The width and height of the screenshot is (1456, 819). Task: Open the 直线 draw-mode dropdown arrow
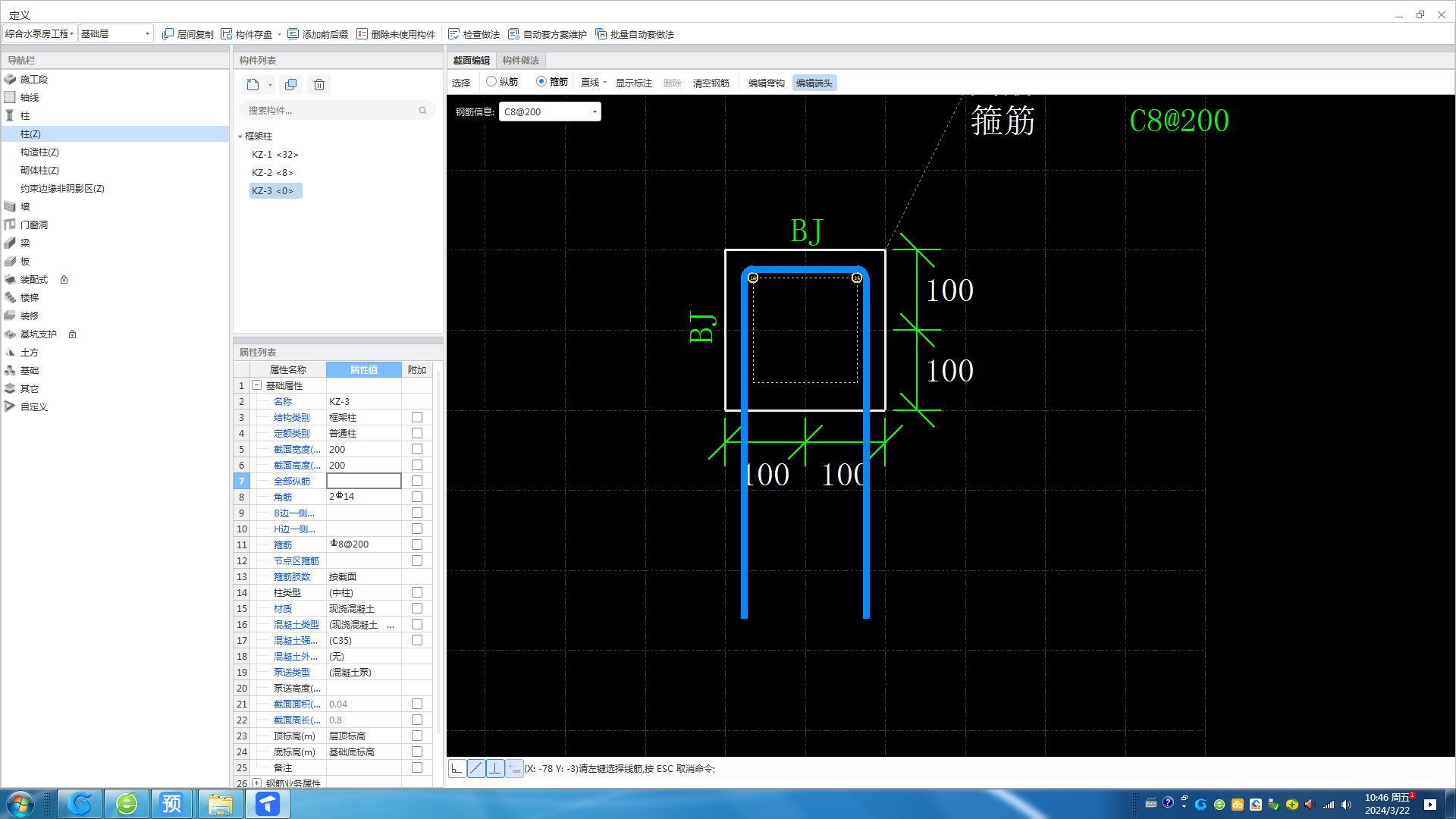point(605,83)
